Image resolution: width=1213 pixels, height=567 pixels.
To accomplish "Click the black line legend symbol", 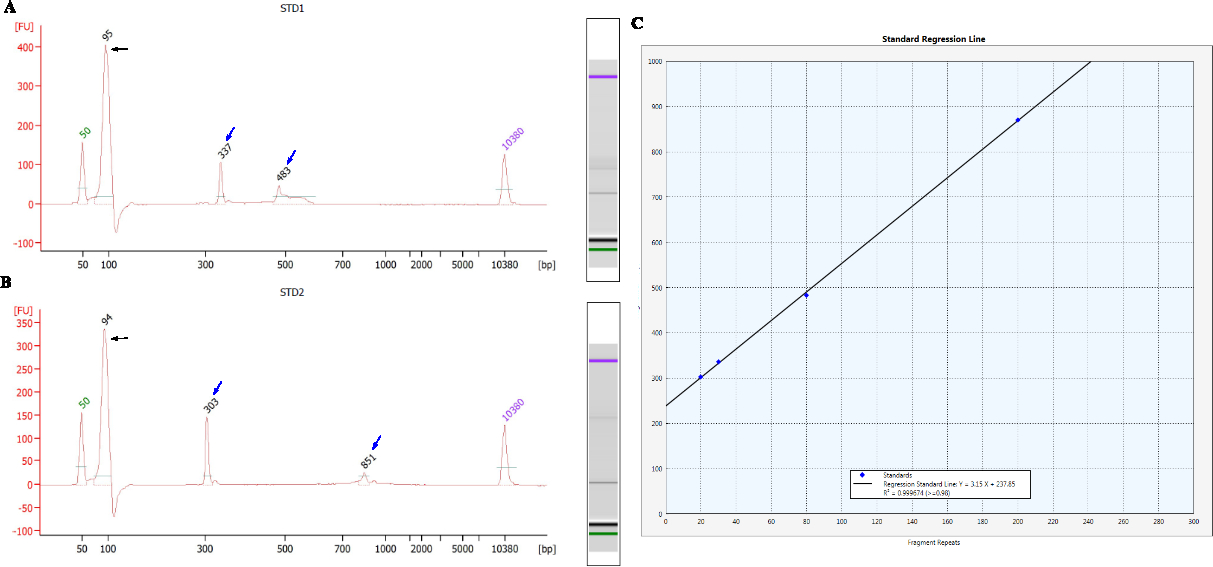I will click(862, 483).
